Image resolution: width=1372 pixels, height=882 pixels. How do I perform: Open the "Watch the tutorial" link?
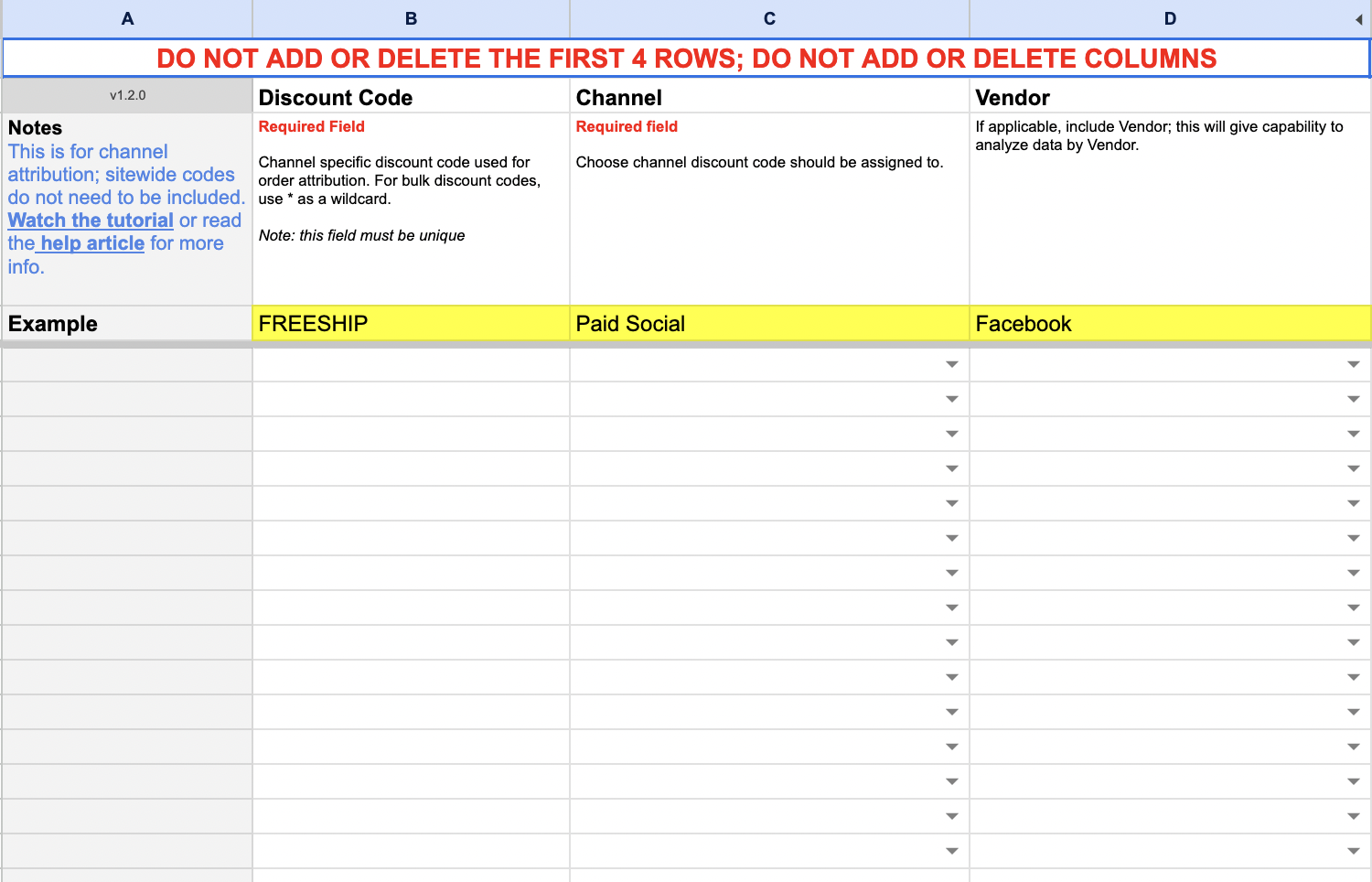pyautogui.click(x=91, y=220)
